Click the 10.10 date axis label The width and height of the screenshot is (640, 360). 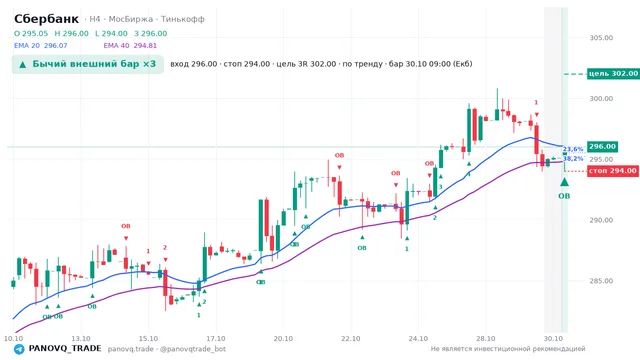13,338
